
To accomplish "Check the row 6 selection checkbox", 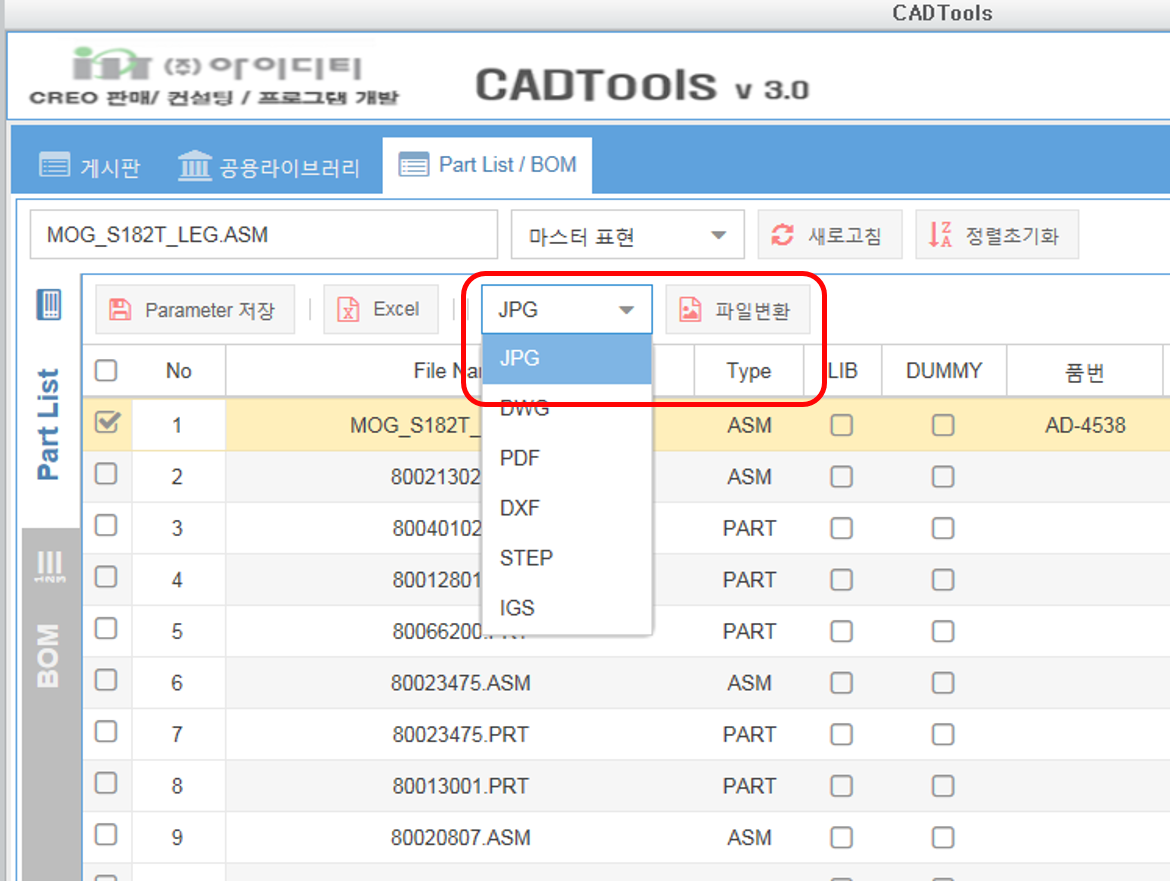I will tap(106, 680).
